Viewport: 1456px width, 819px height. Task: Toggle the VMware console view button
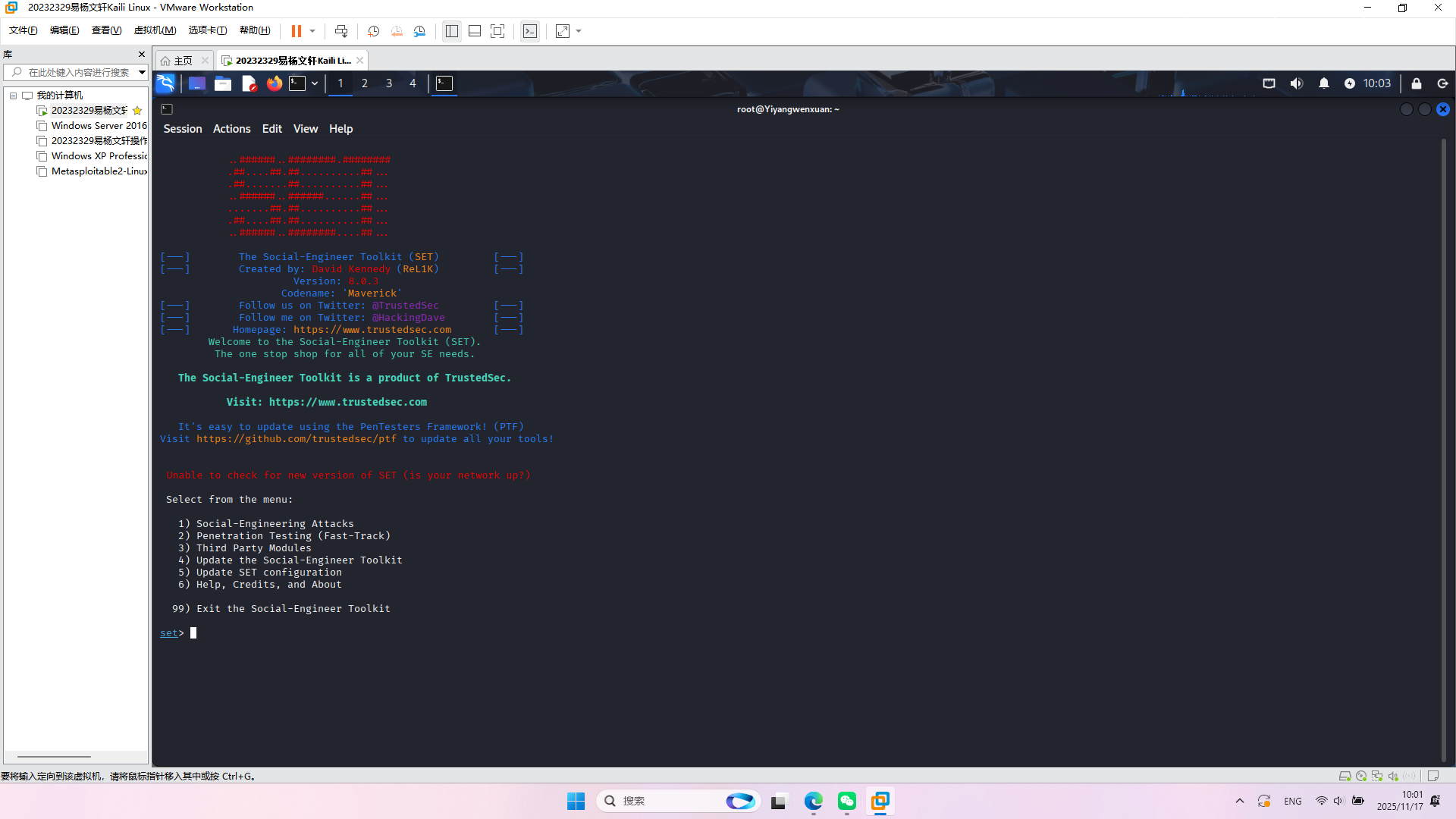coord(530,31)
